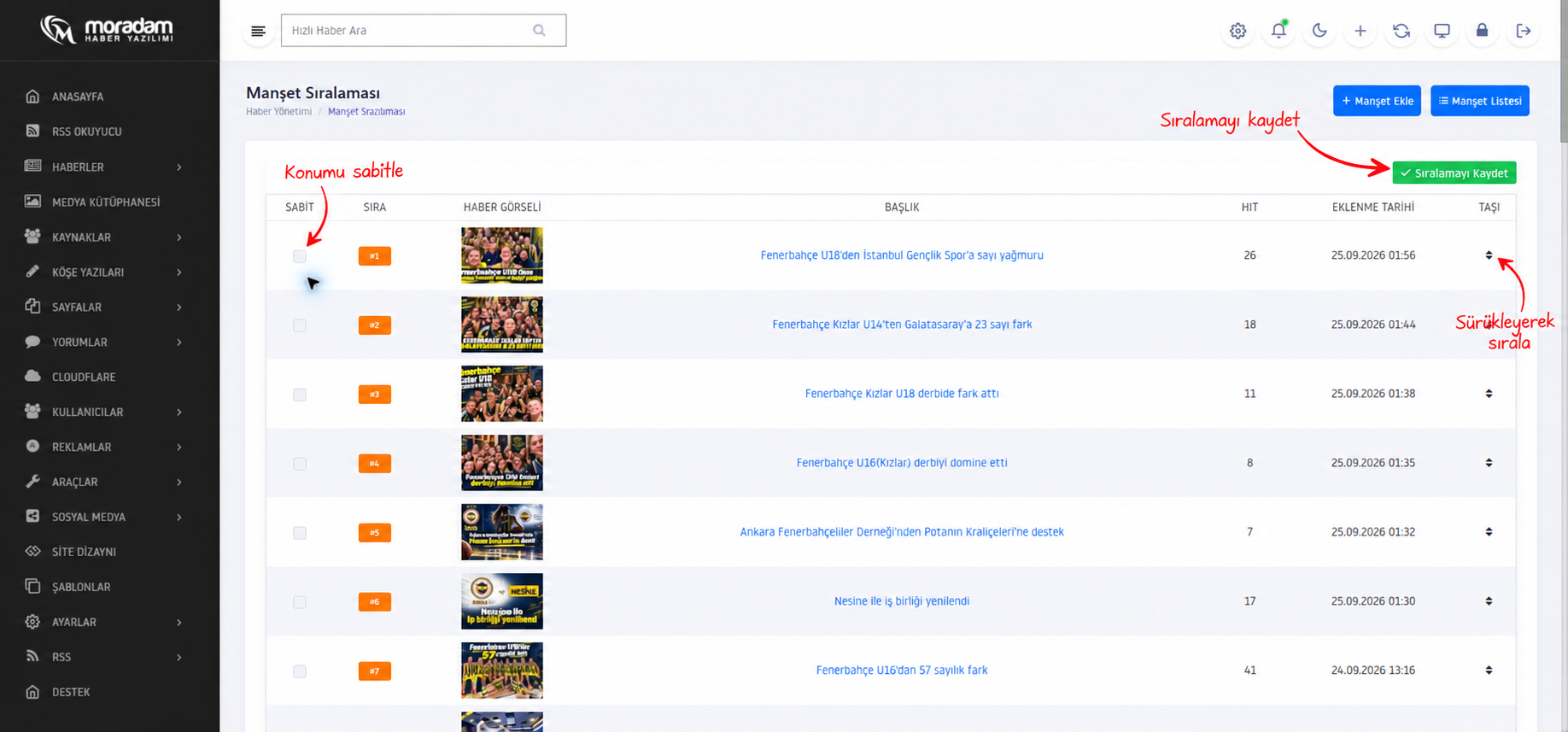Click the move handle for row #6

pos(1489,601)
